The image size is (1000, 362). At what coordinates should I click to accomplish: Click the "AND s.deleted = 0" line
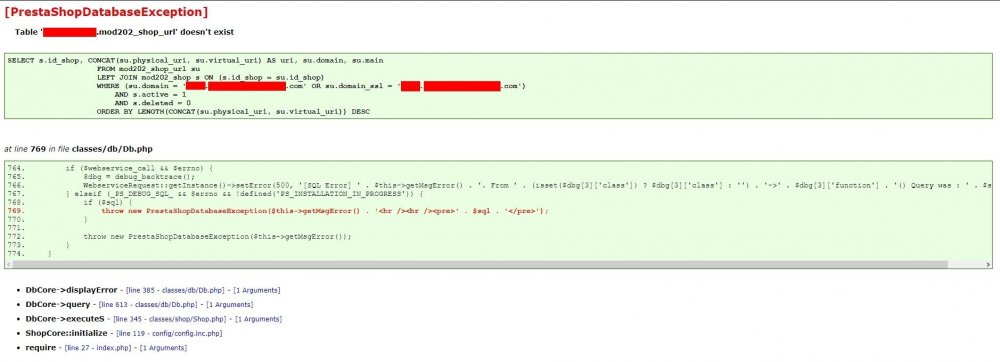point(152,103)
